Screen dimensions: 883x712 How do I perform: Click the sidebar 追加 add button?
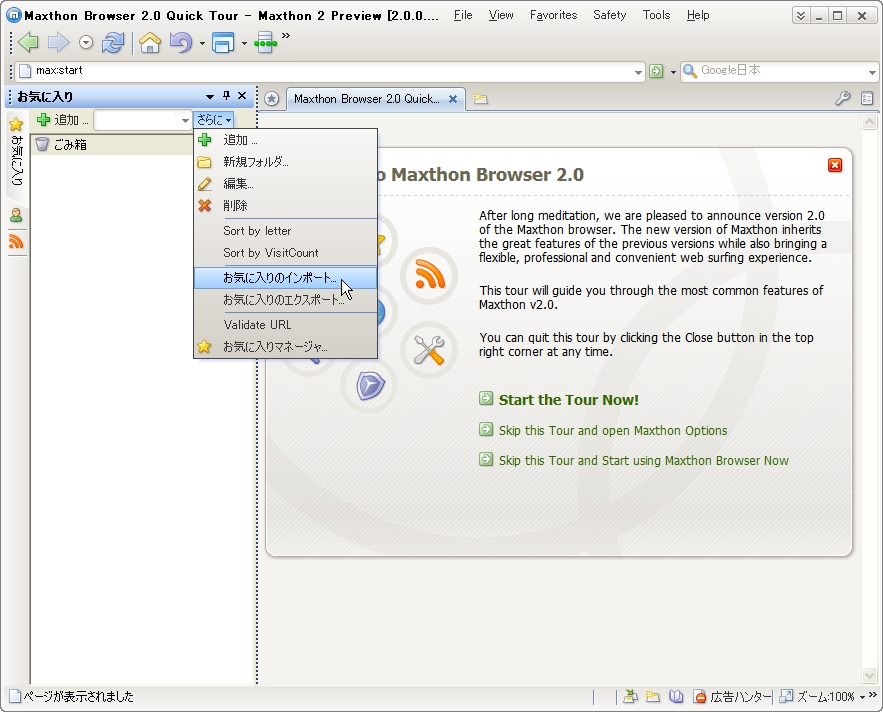[62, 119]
